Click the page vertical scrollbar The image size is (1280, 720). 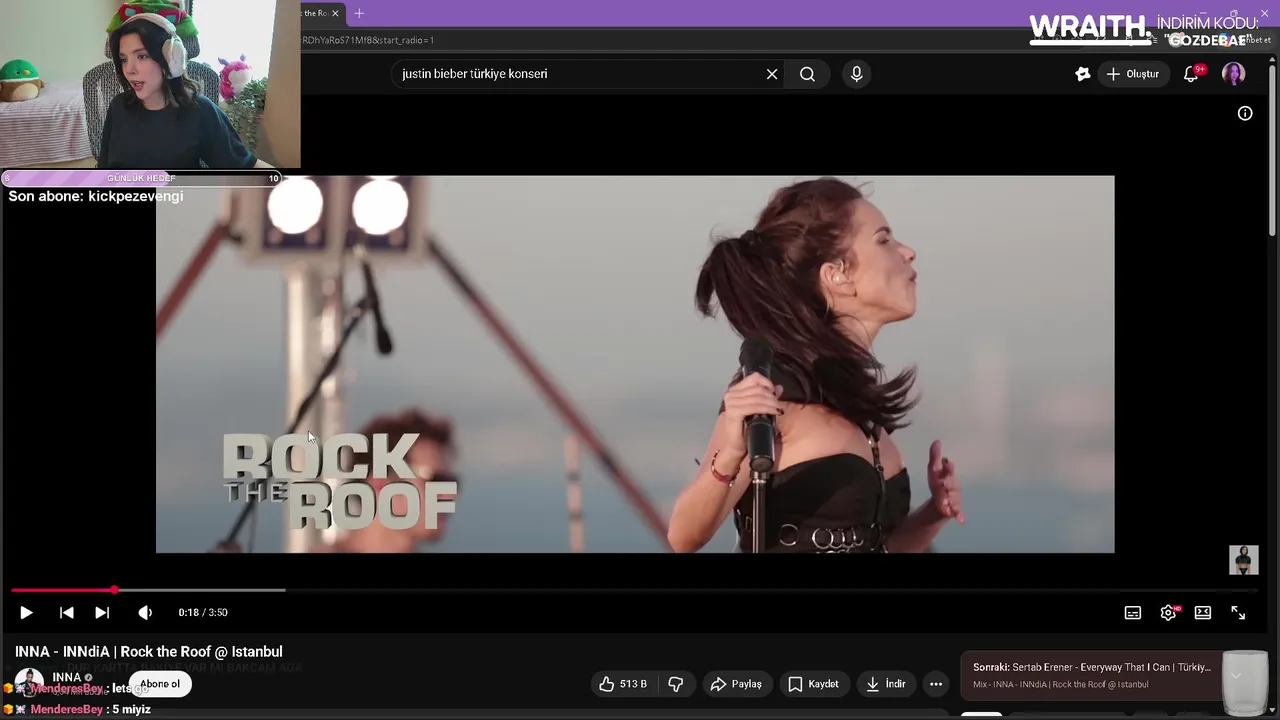point(1273,150)
